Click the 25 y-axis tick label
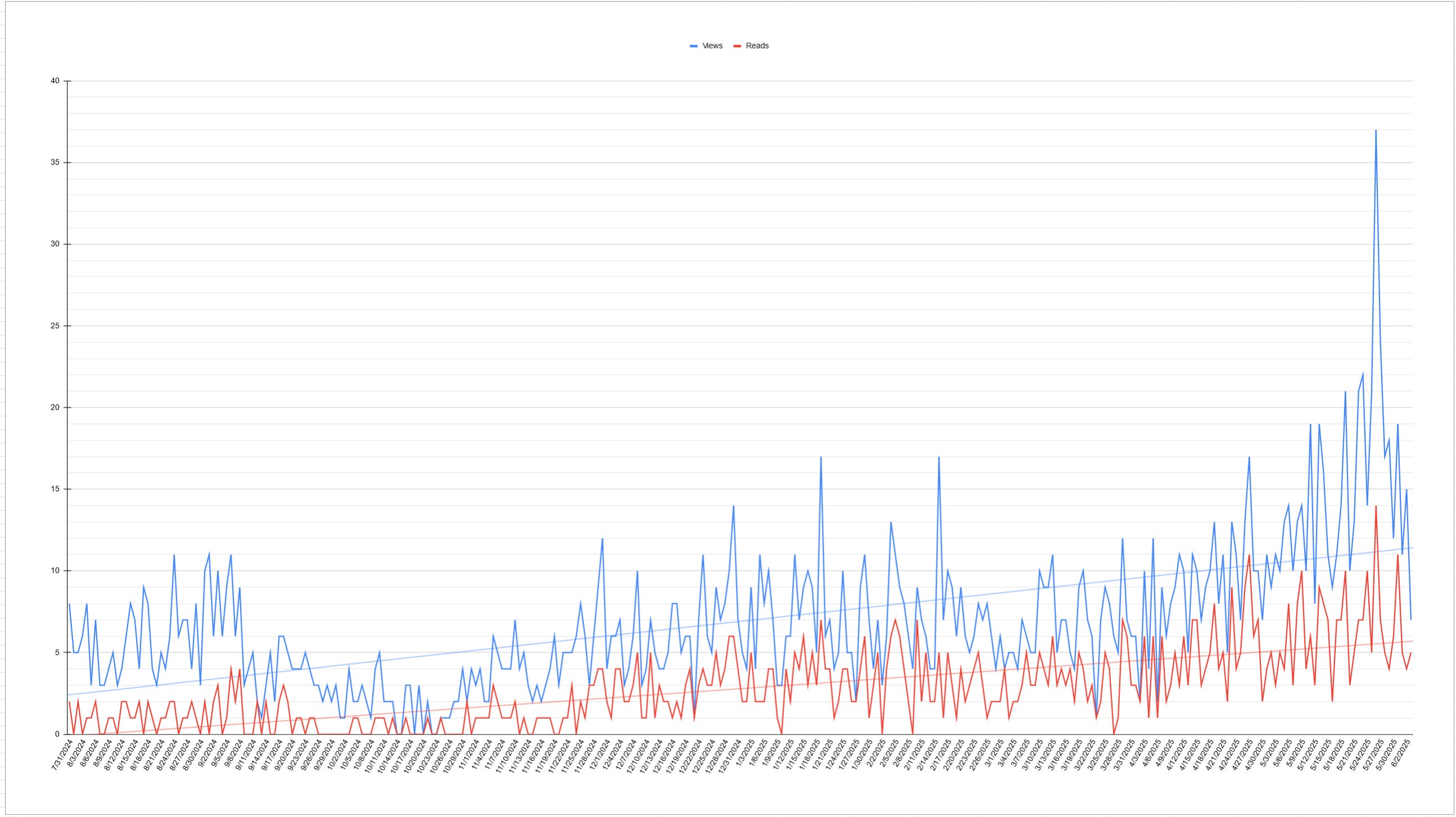This screenshot has height=817, width=1456. click(55, 326)
